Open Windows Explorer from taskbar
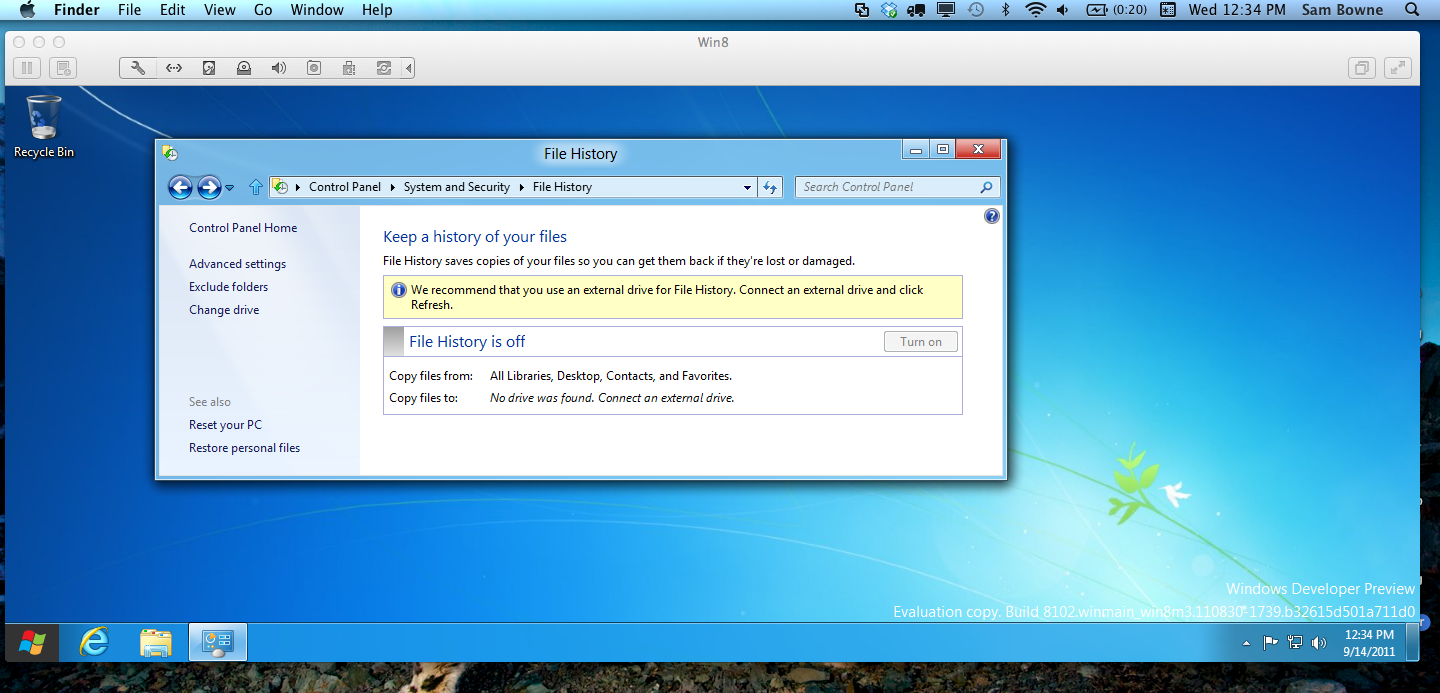Image resolution: width=1440 pixels, height=693 pixels. coord(156,642)
